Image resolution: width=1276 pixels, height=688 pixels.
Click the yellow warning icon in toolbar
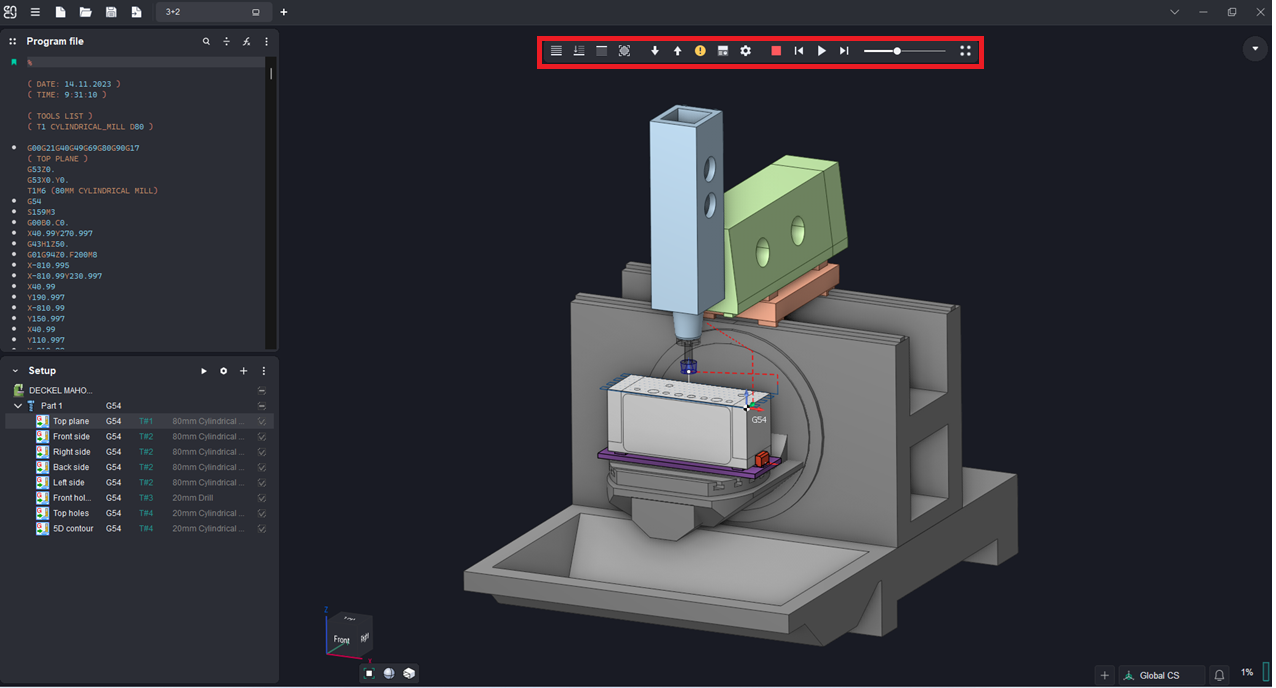point(700,51)
